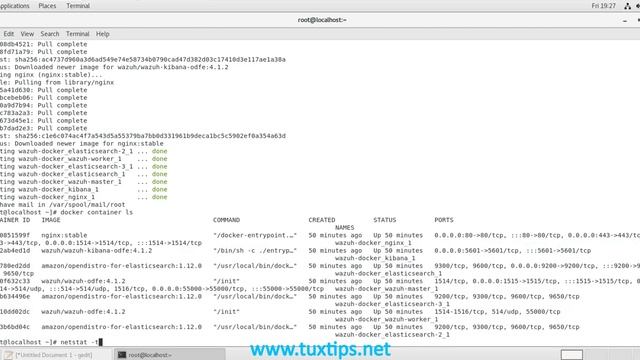The width and height of the screenshot is (640, 360).
Task: Open the Help menu of the terminal
Action: click(x=102, y=34)
